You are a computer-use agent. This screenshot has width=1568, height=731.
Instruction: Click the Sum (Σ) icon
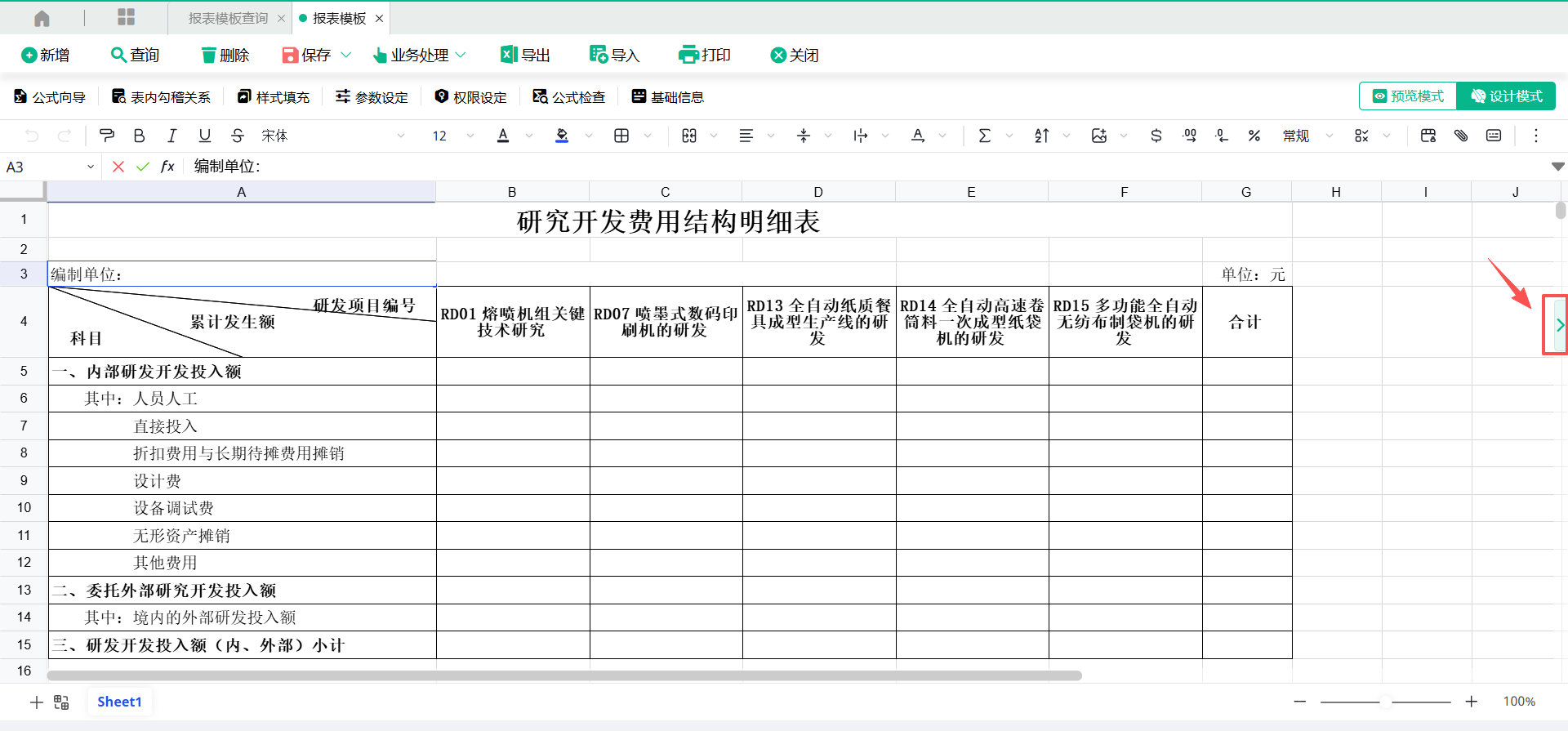(984, 136)
